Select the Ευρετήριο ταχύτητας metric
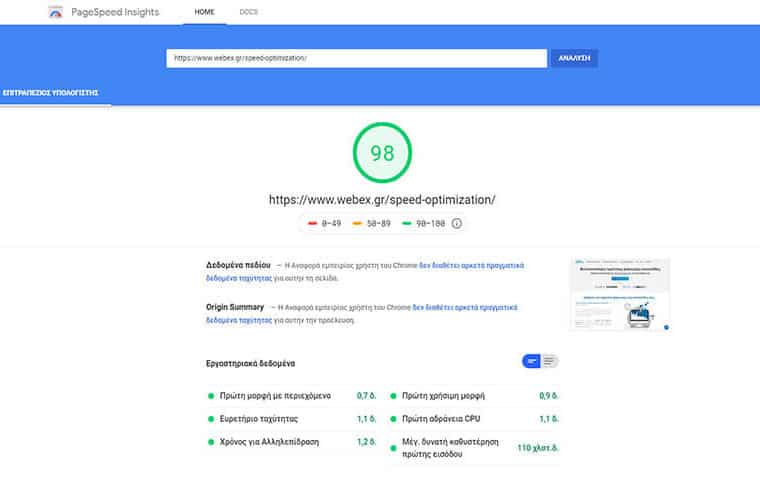The width and height of the screenshot is (760, 480). point(291,419)
